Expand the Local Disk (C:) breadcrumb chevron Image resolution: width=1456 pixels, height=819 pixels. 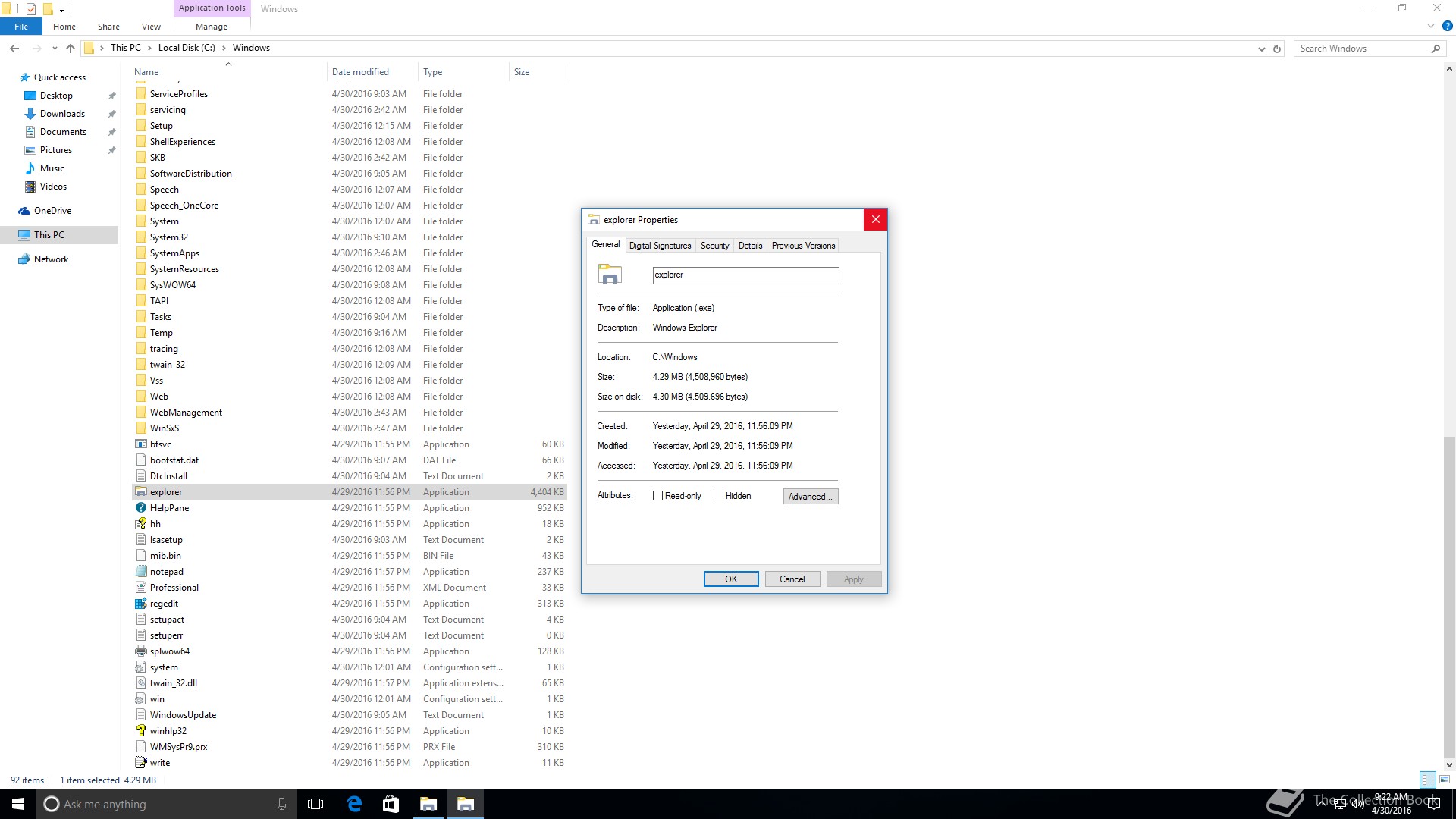coord(224,48)
